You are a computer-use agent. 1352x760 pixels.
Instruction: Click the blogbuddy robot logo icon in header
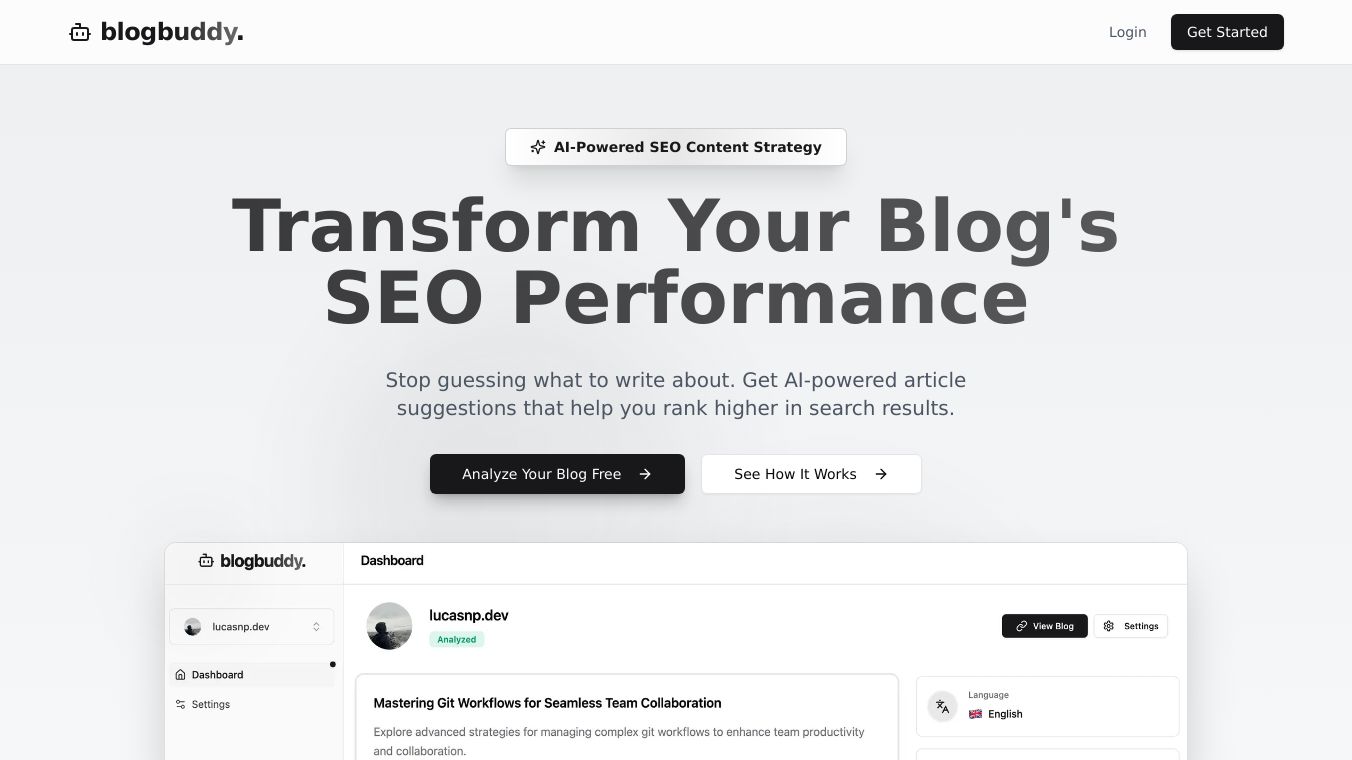pos(80,33)
